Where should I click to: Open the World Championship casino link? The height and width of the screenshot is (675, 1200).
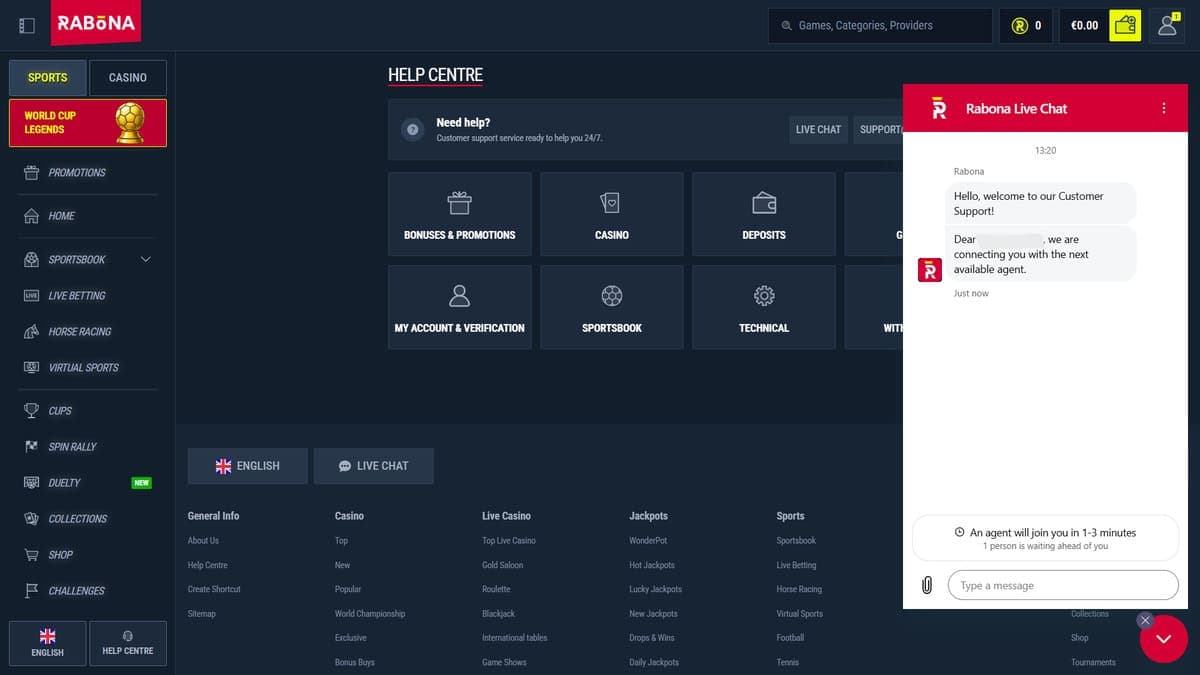tap(370, 614)
